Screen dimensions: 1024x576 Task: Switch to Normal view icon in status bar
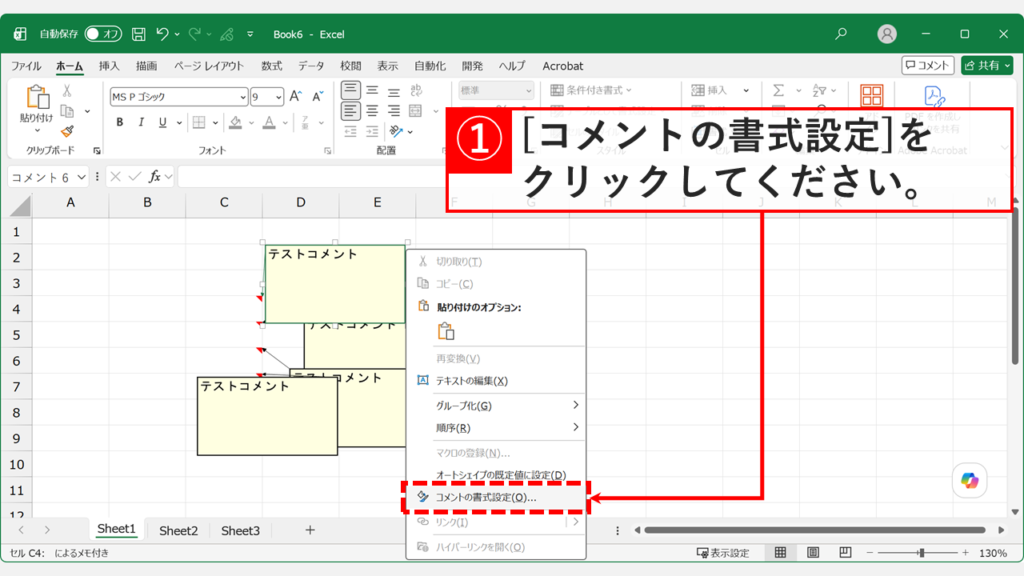click(x=780, y=552)
